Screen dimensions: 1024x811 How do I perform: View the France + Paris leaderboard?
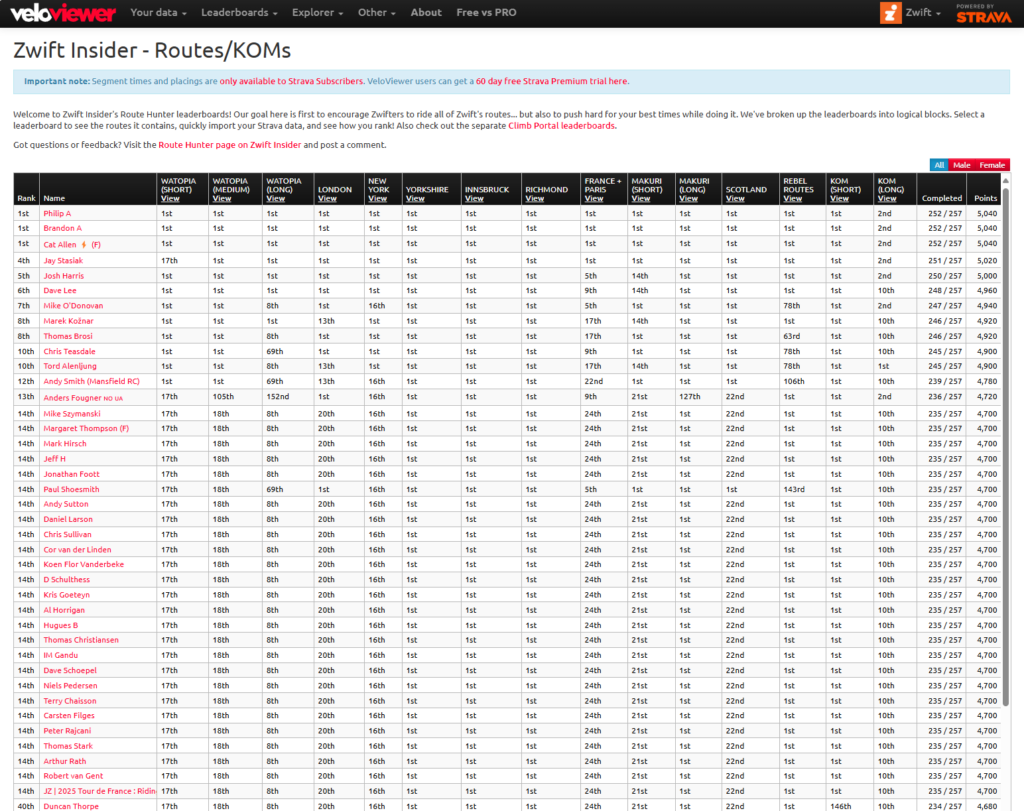tap(594, 199)
